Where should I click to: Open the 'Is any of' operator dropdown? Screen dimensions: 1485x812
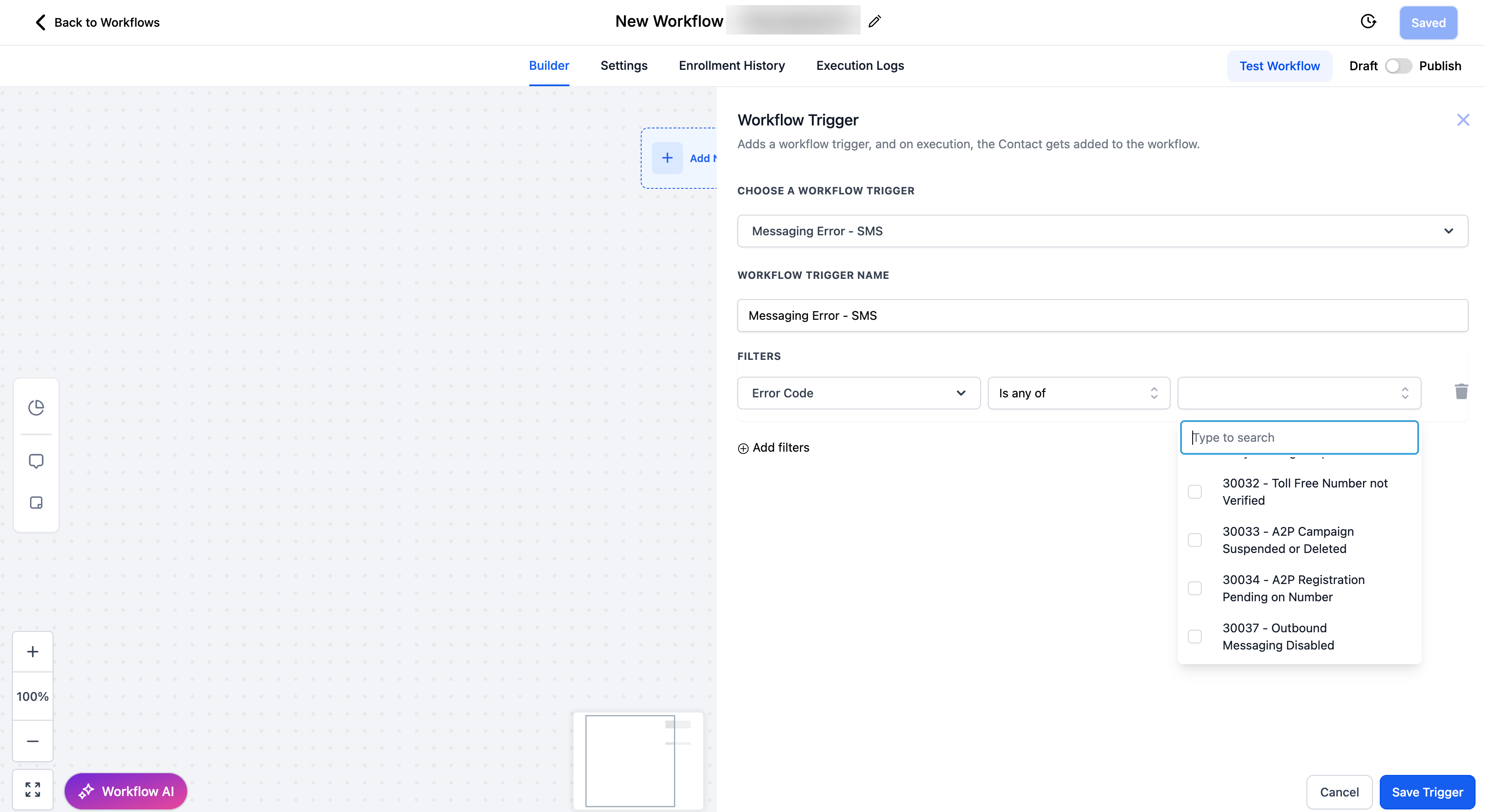pyautogui.click(x=1078, y=393)
